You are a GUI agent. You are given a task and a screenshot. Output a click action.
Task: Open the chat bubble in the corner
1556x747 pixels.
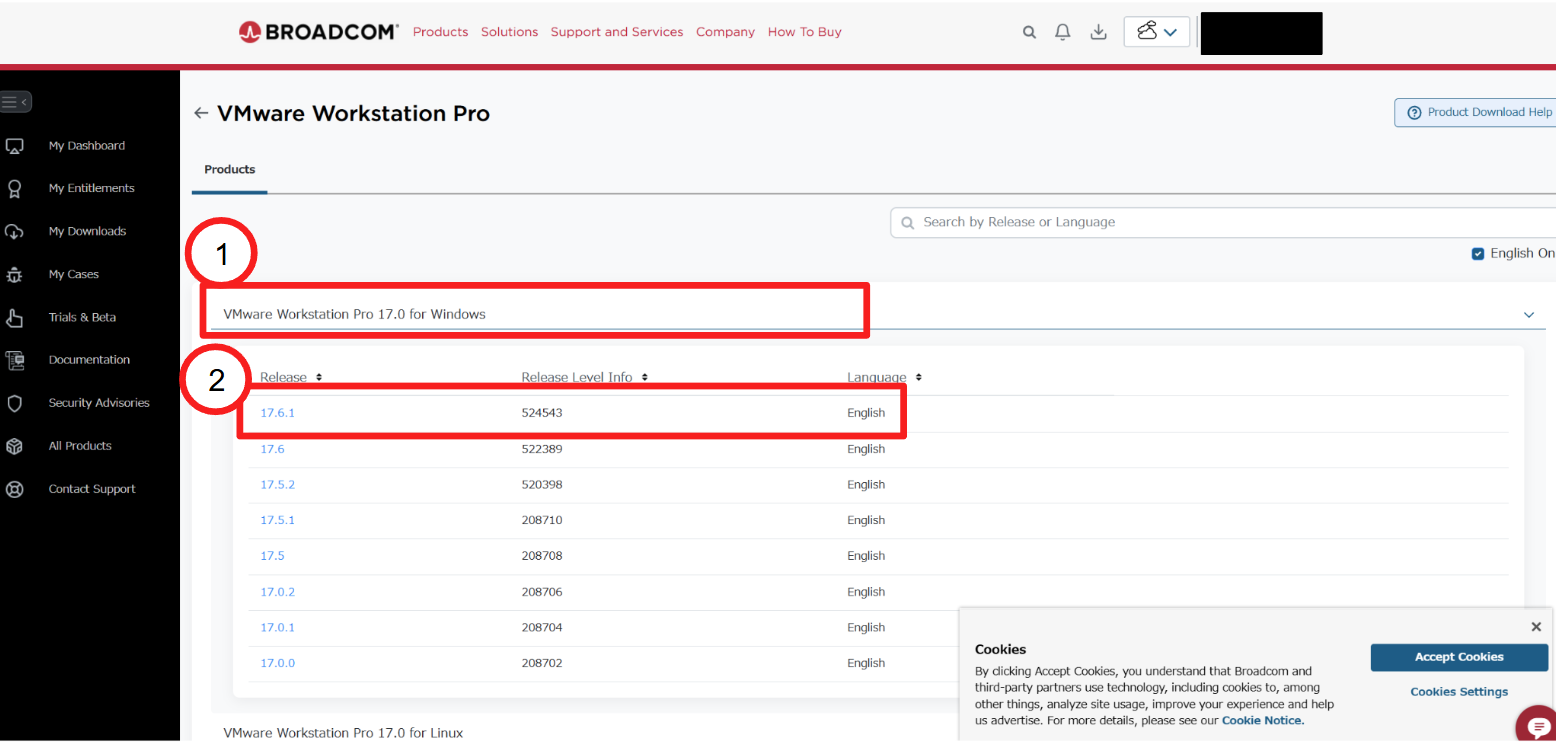pyautogui.click(x=1538, y=724)
